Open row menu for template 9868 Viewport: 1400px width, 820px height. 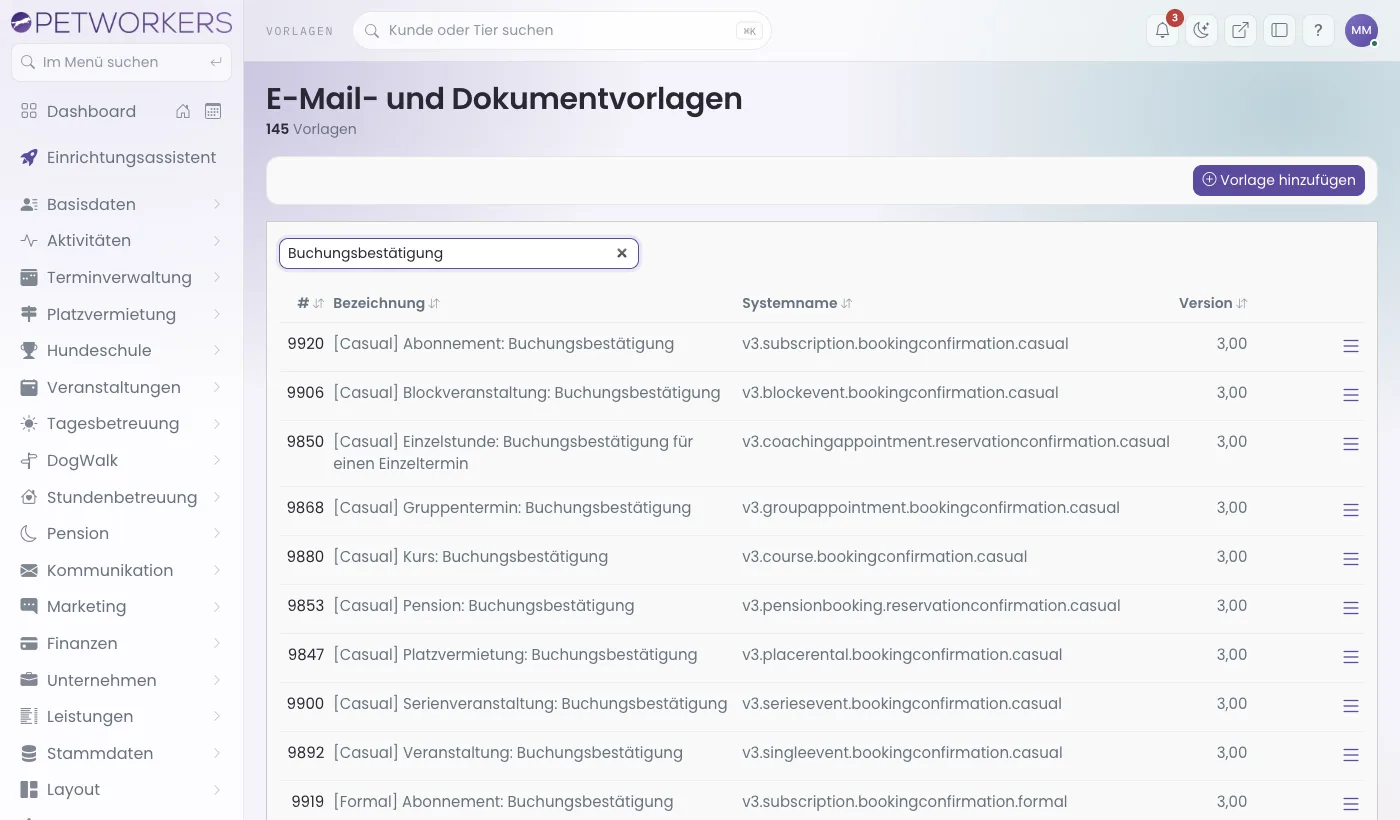click(1351, 510)
